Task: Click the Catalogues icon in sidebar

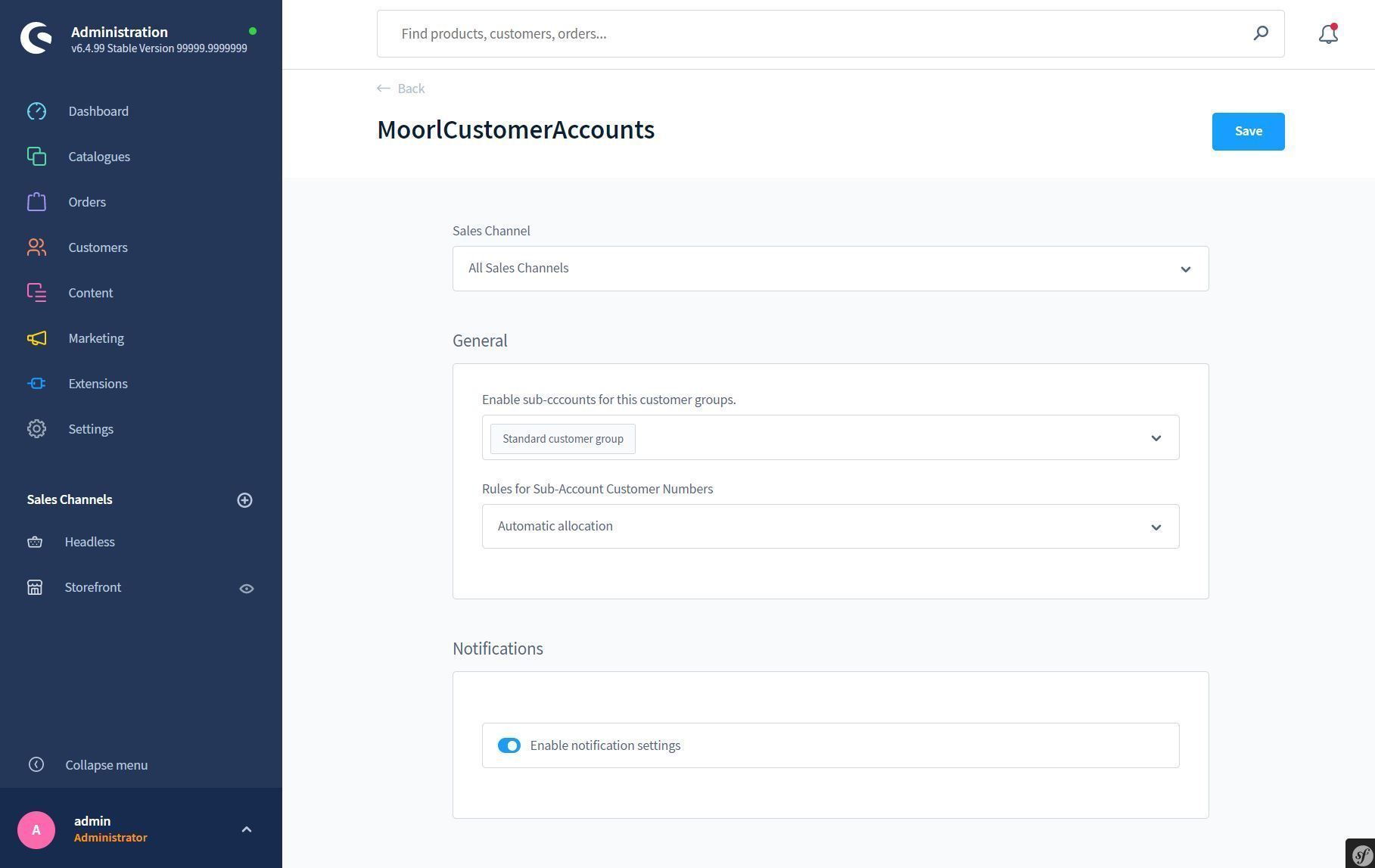Action: tap(36, 157)
